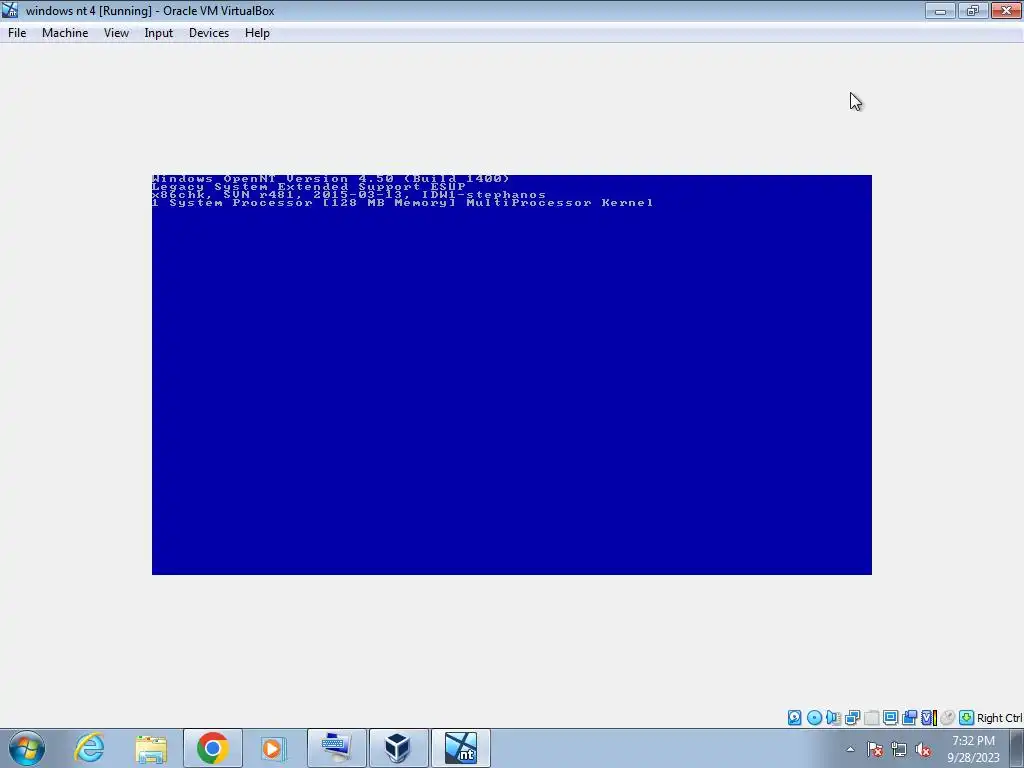The width and height of the screenshot is (1024, 768).
Task: Click the Show desktop strip
Action: 1017,748
